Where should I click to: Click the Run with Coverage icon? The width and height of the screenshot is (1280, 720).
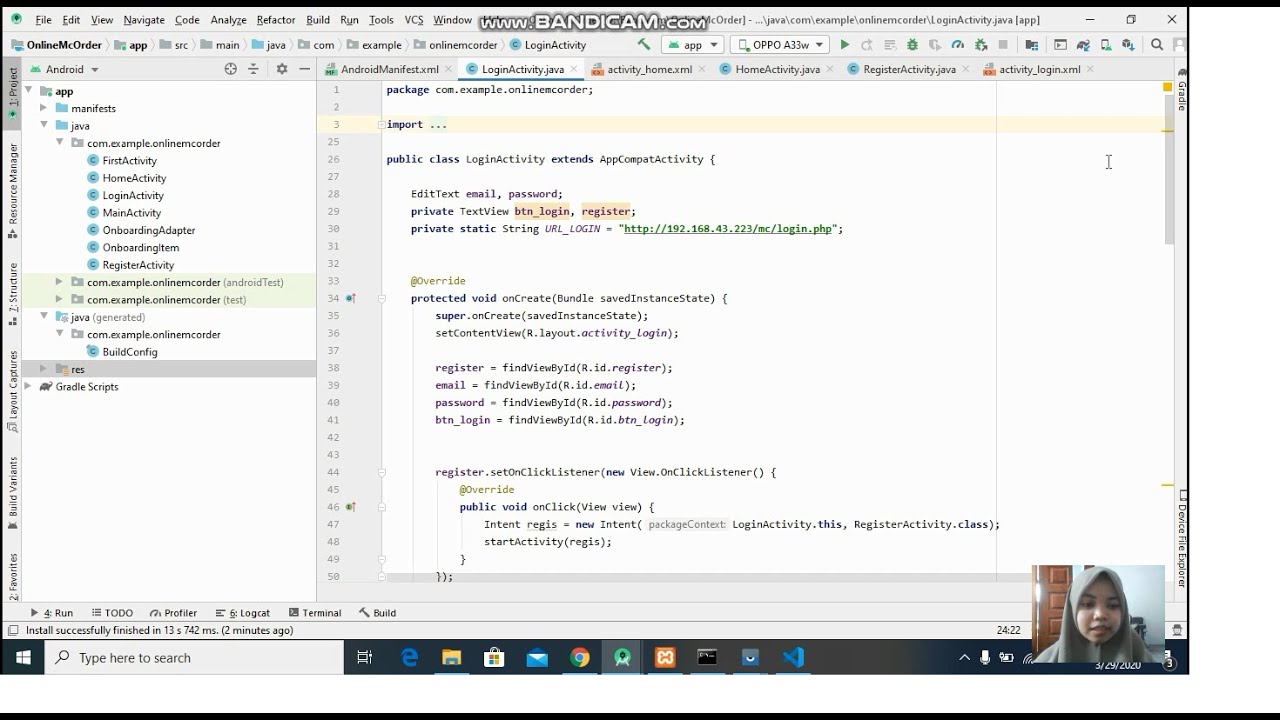934,45
